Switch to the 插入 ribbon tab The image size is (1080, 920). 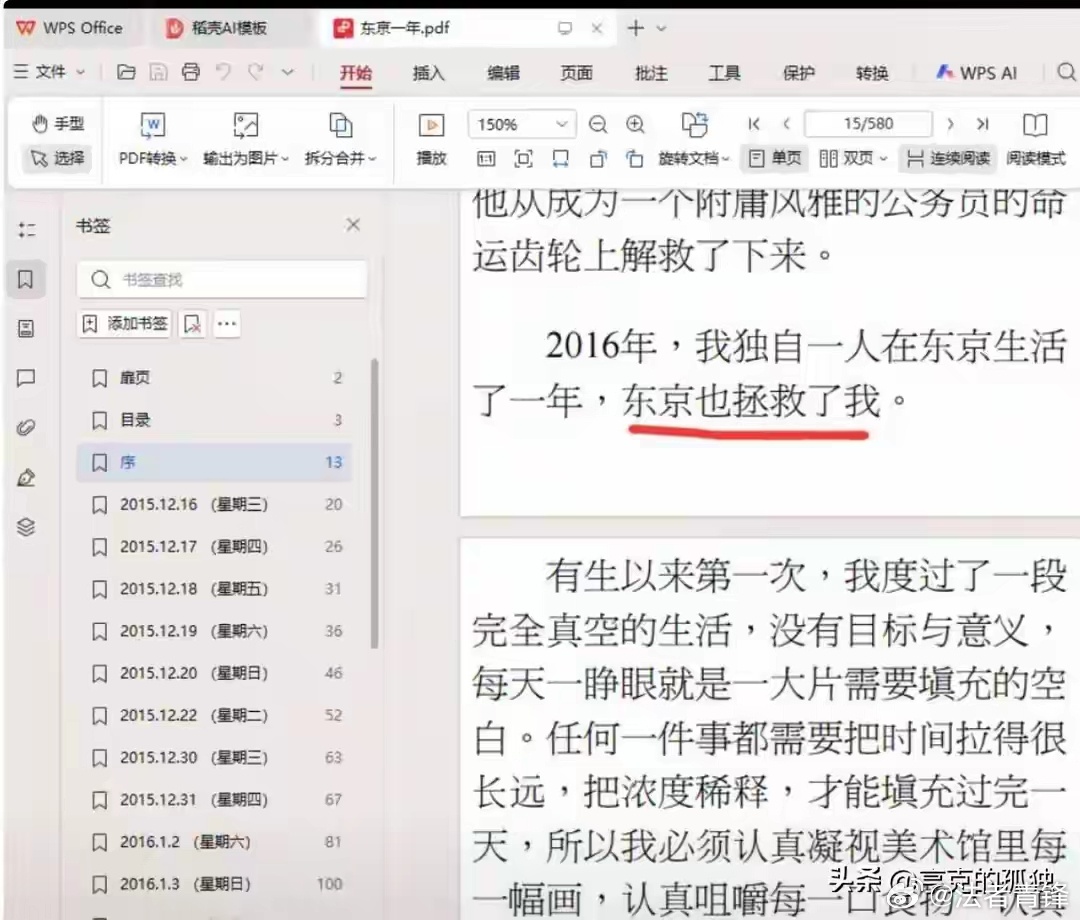pyautogui.click(x=428, y=72)
